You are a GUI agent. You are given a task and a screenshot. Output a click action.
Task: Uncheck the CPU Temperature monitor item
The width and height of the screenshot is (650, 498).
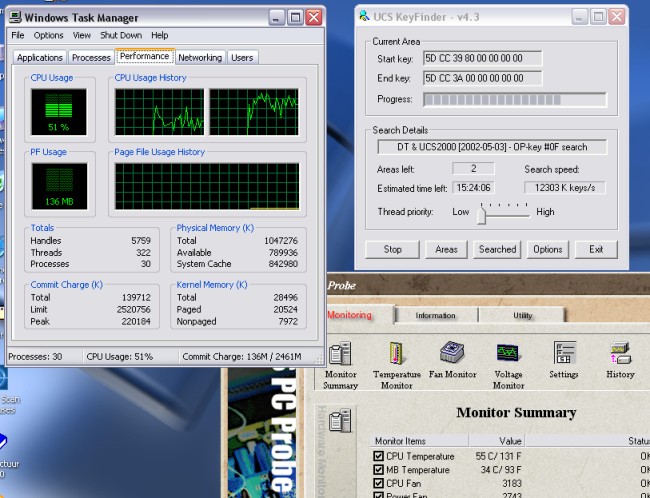[378, 456]
